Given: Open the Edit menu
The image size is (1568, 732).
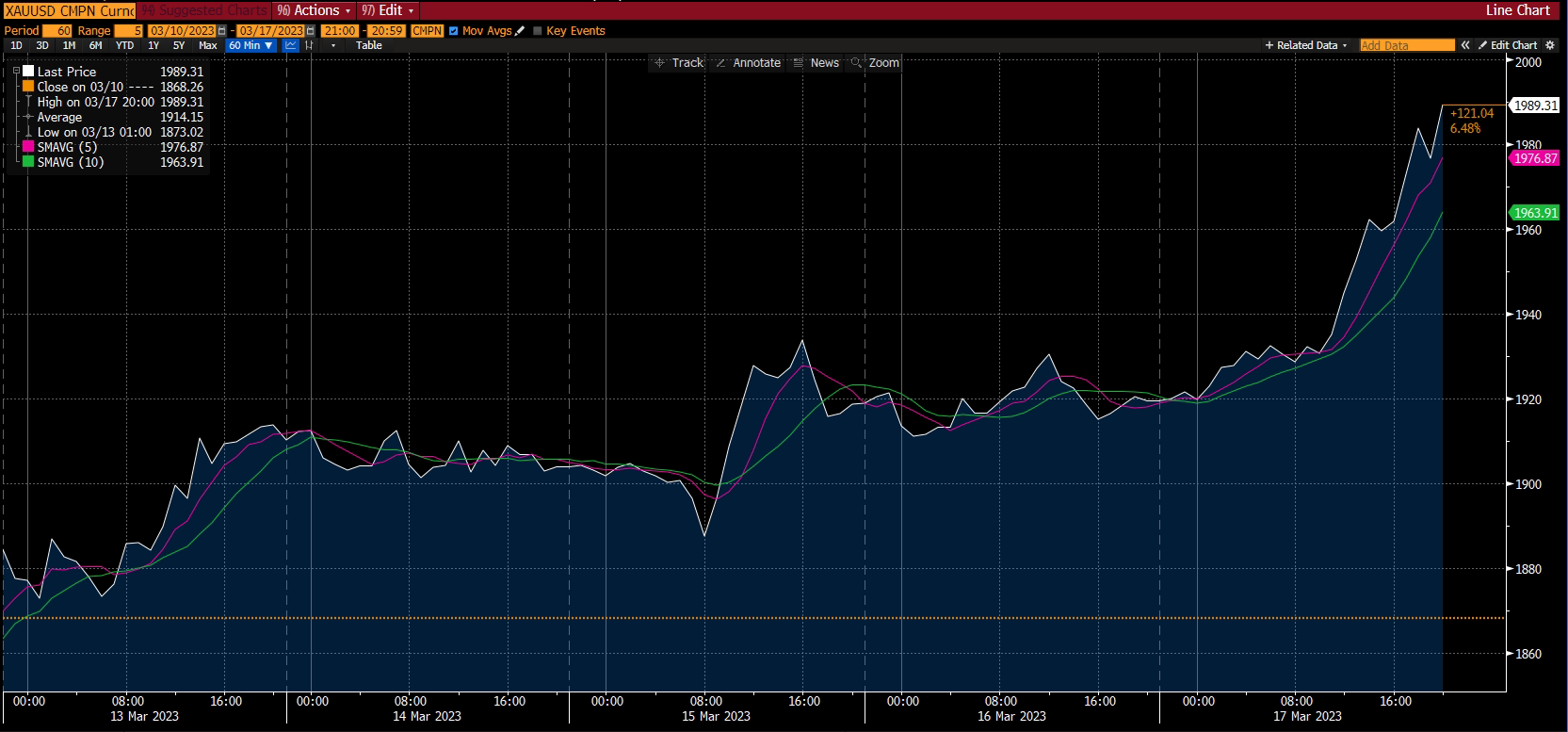Looking at the screenshot, I should pos(388,10).
